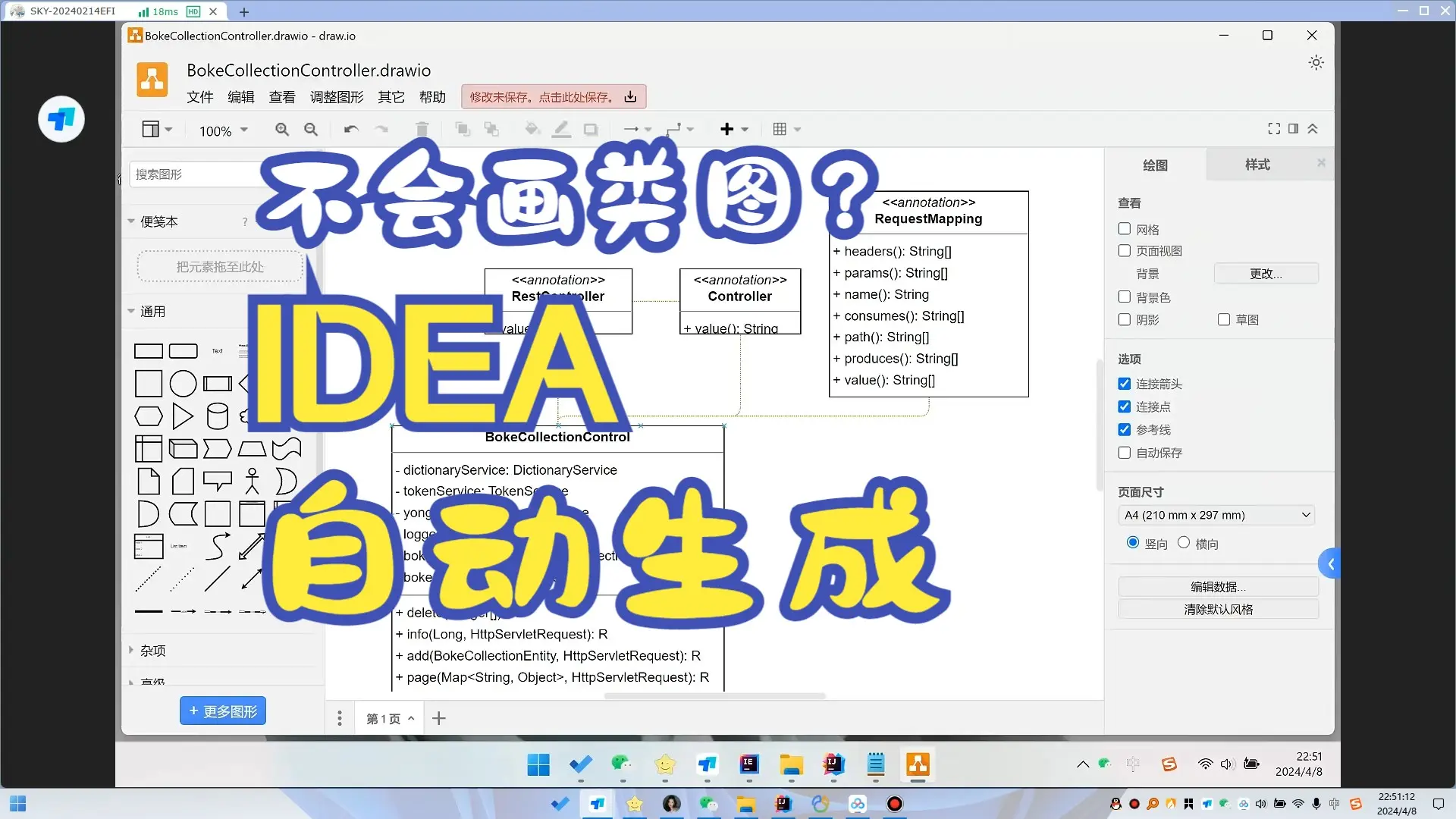Image resolution: width=1456 pixels, height=819 pixels.
Task: Open the 100% zoom dropdown
Action: [224, 130]
